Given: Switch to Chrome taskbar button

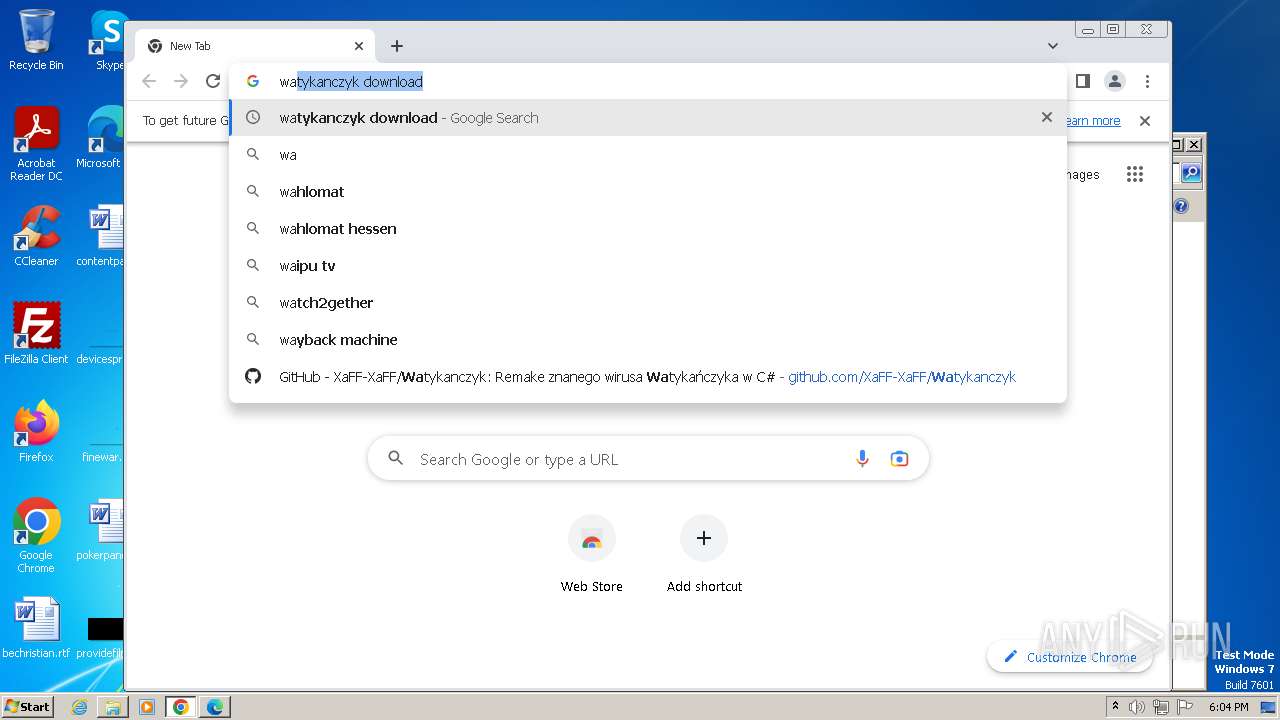Looking at the screenshot, I should click(181, 707).
